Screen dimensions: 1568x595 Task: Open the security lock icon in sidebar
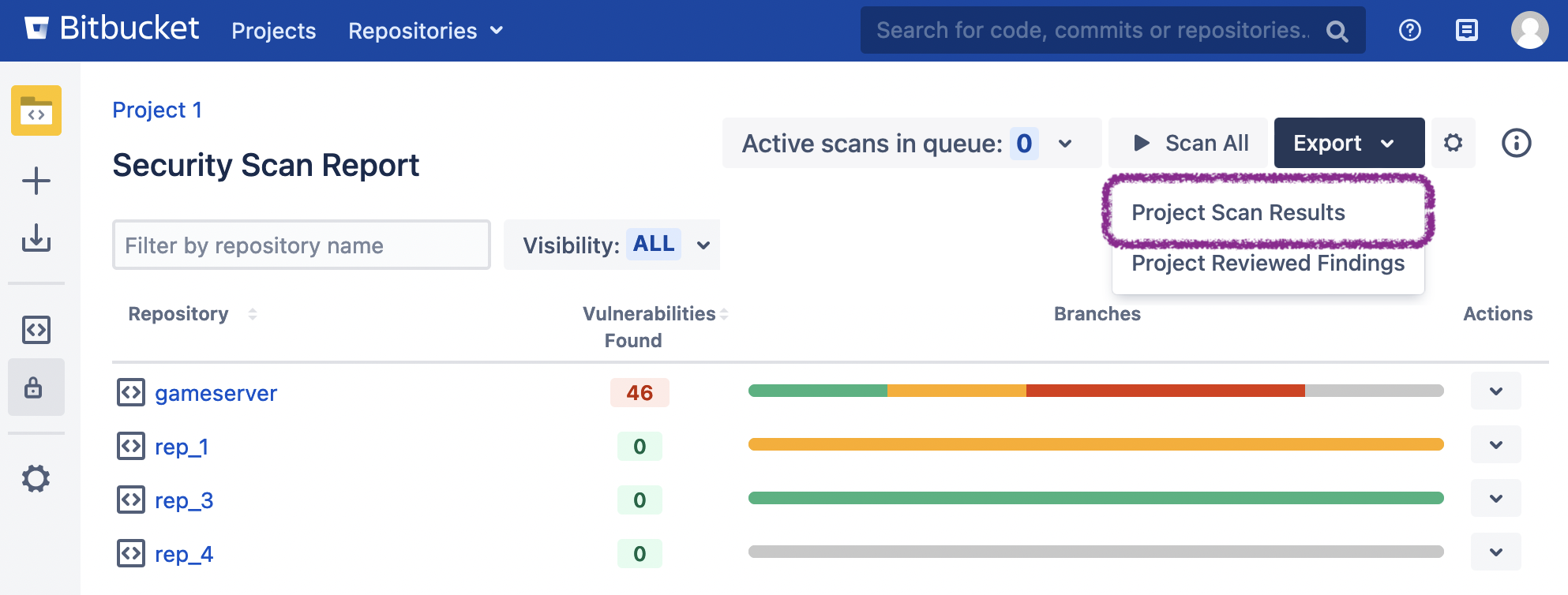pyautogui.click(x=34, y=387)
